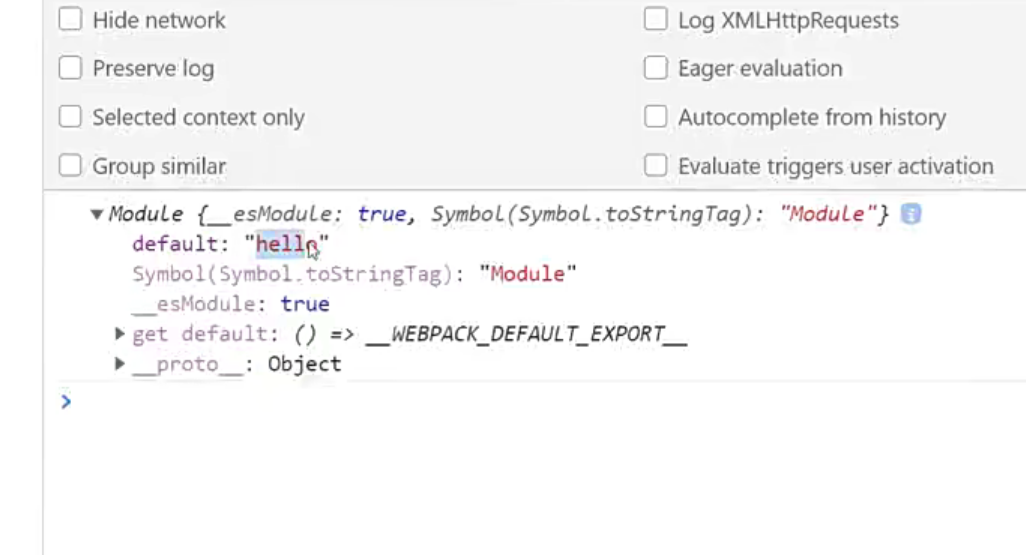Toggle Evaluate triggers user activation checkbox

[656, 166]
